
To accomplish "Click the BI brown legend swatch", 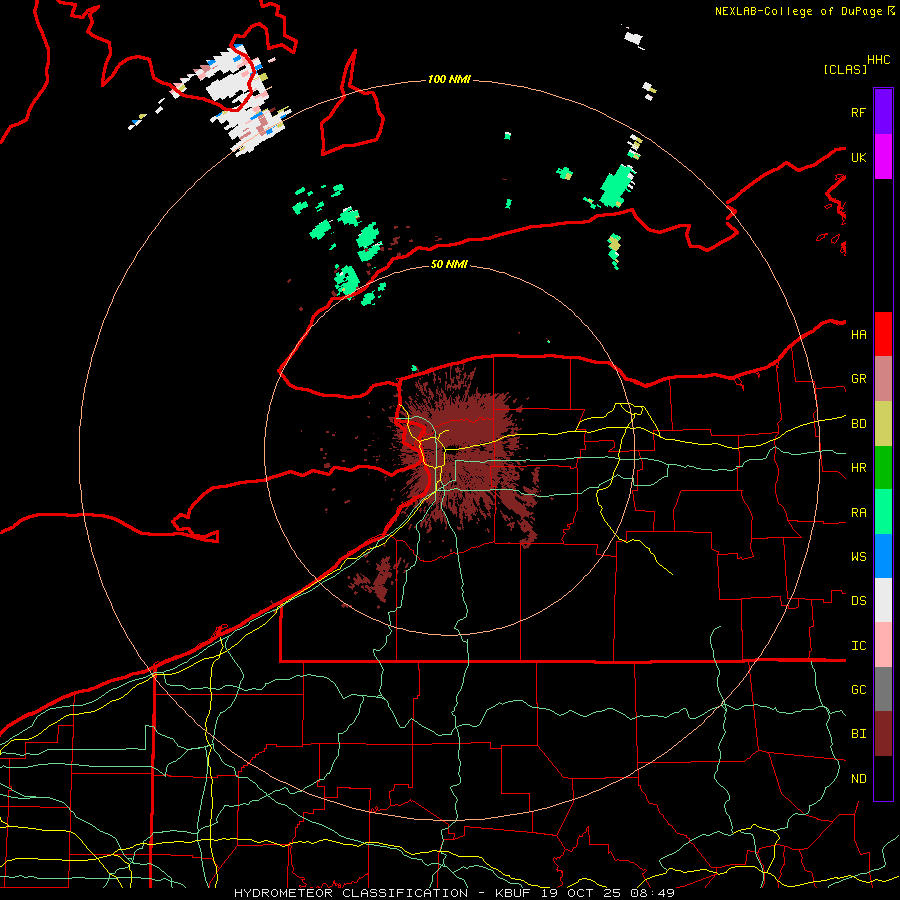I will 883,734.
